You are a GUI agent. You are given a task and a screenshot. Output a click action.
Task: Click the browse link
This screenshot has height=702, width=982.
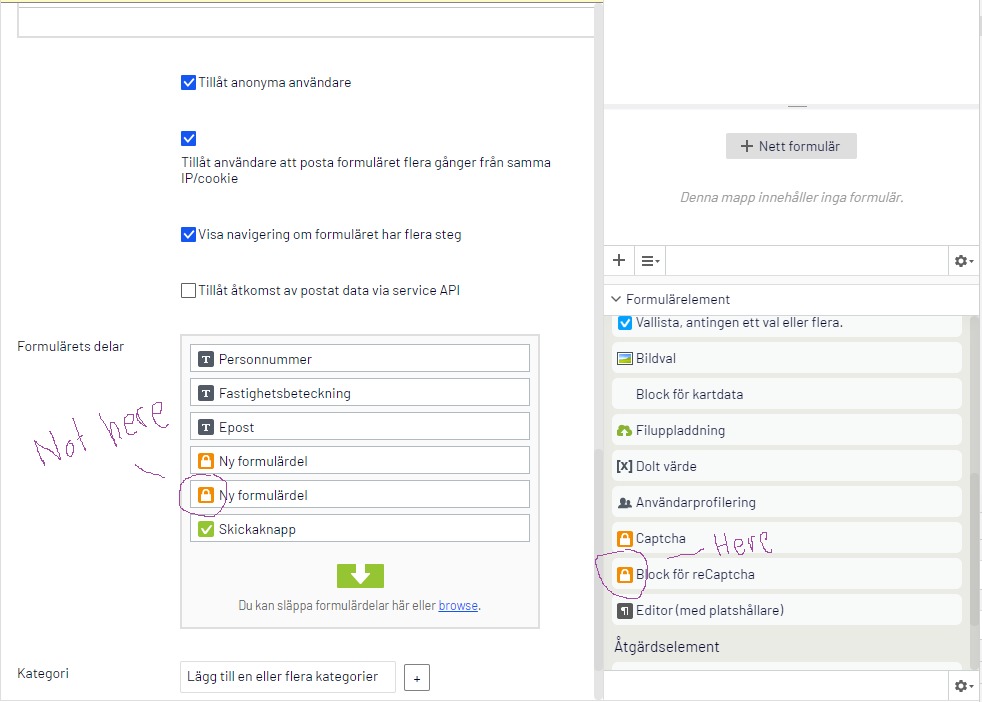click(x=458, y=606)
